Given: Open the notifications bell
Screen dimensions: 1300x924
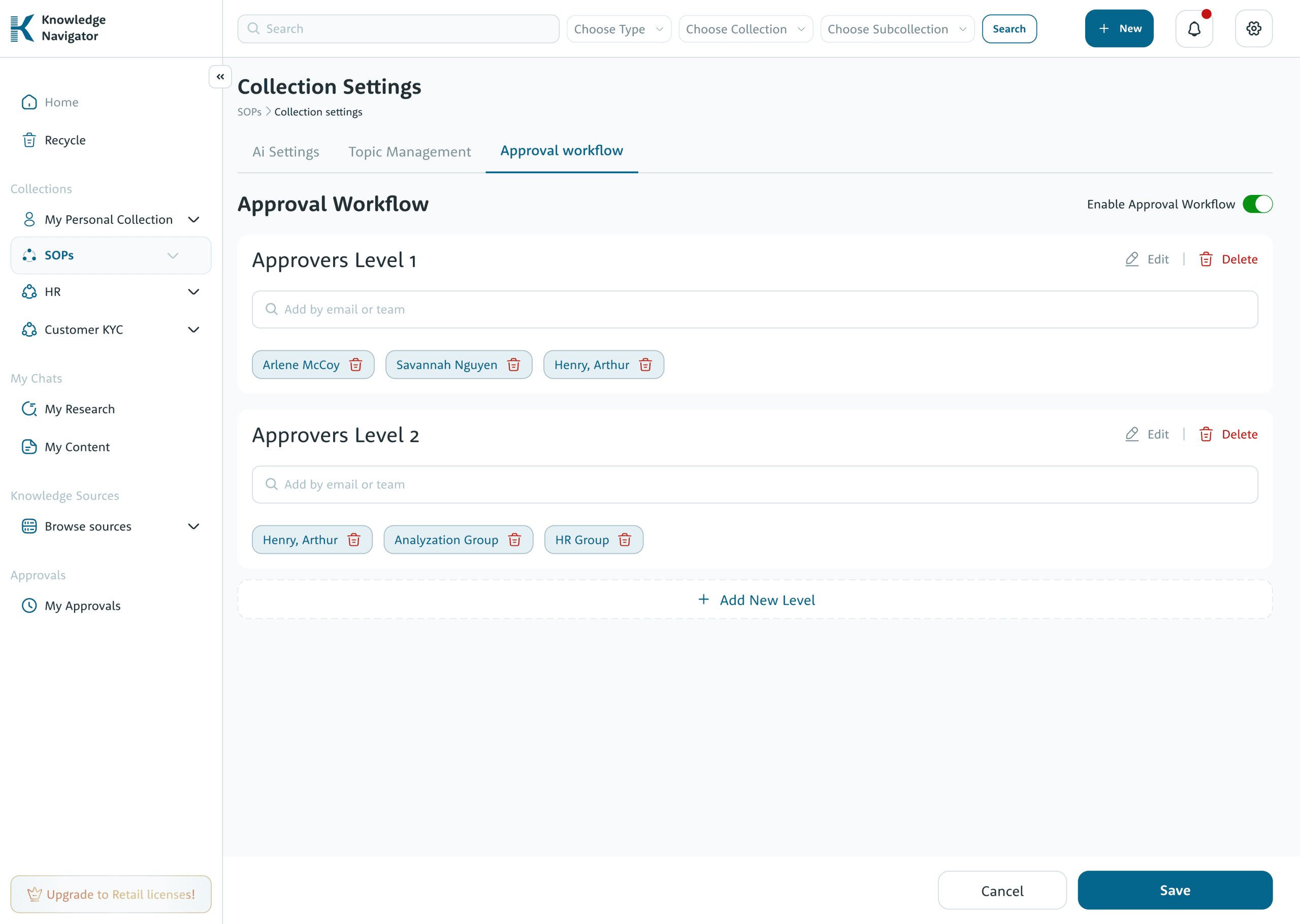Looking at the screenshot, I should point(1193,28).
